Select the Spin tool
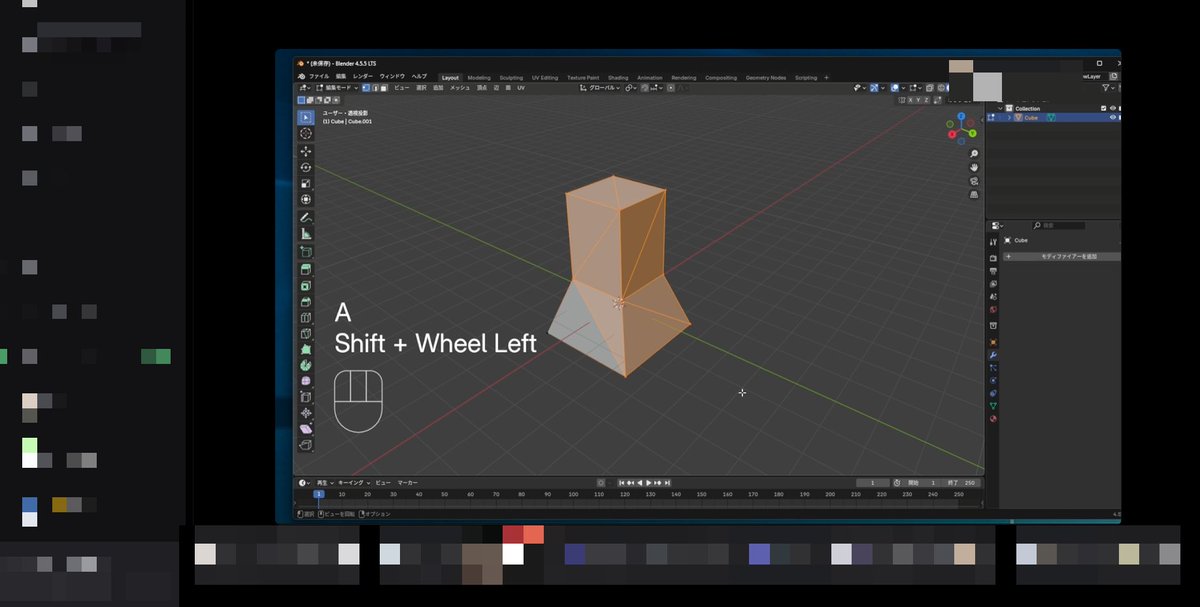This screenshot has width=1200, height=607. 306,364
